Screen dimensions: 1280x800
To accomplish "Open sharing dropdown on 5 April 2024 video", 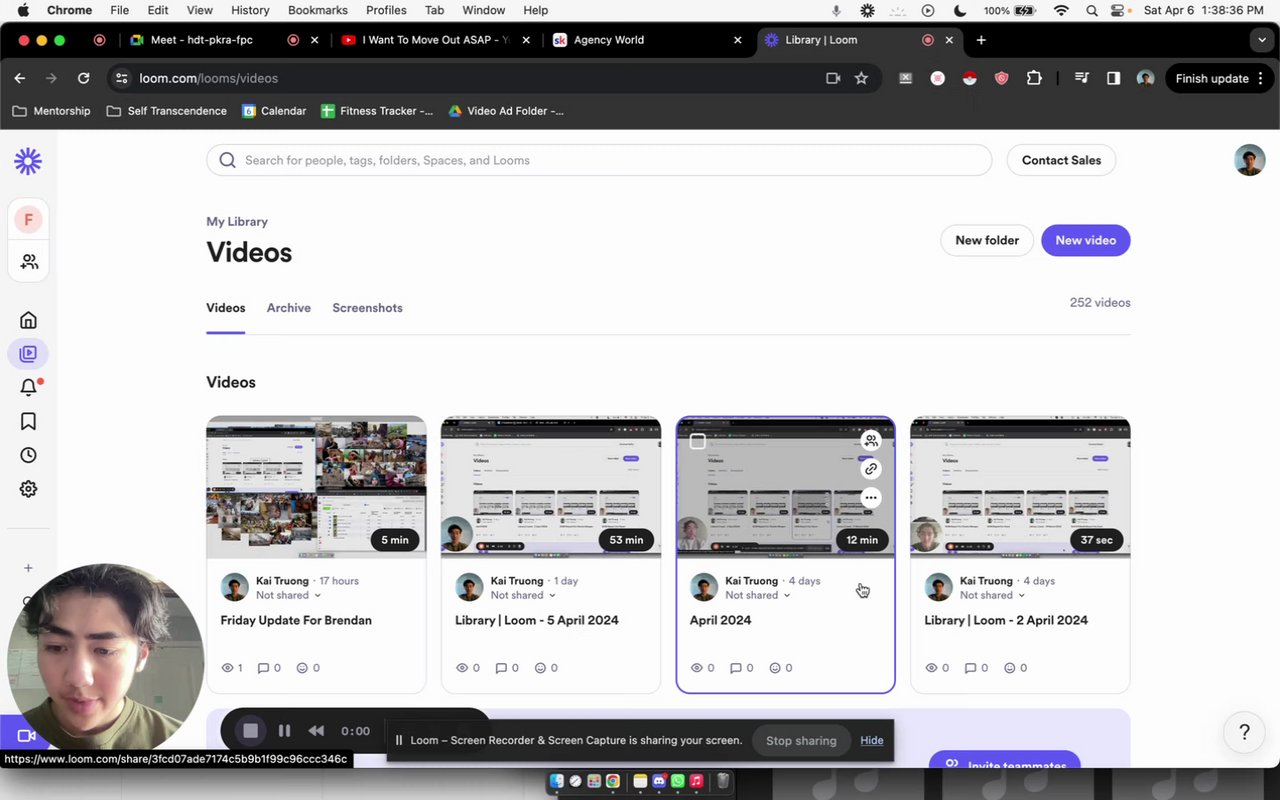I will (523, 595).
